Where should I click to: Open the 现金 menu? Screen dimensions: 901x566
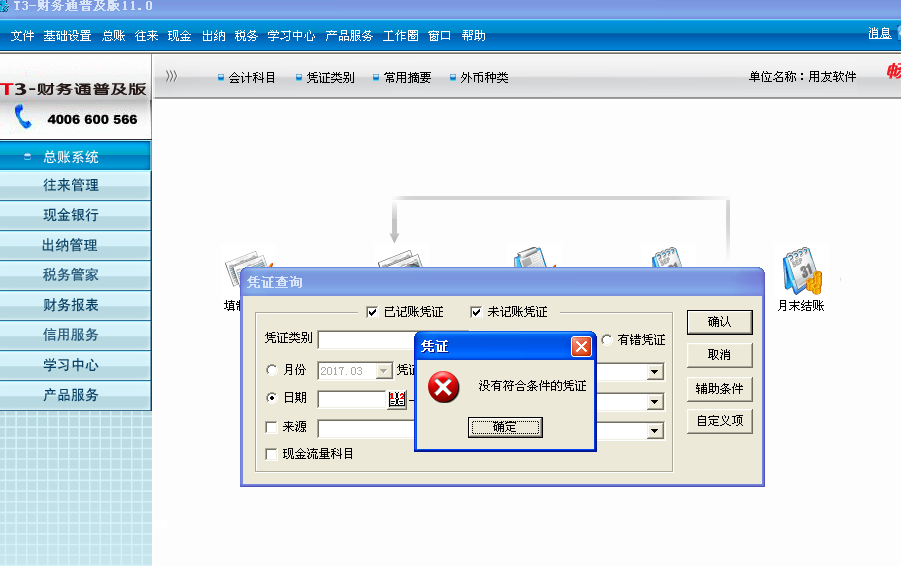click(x=179, y=36)
